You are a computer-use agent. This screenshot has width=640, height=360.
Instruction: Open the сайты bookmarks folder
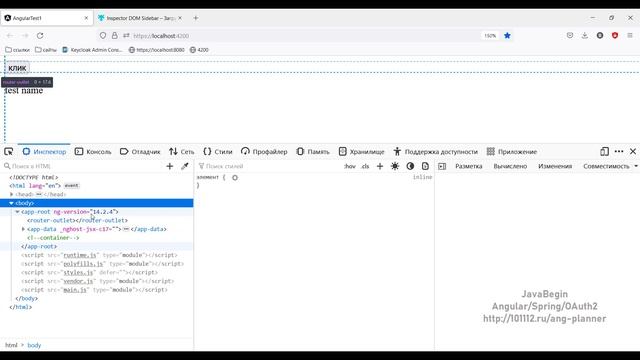pos(46,50)
